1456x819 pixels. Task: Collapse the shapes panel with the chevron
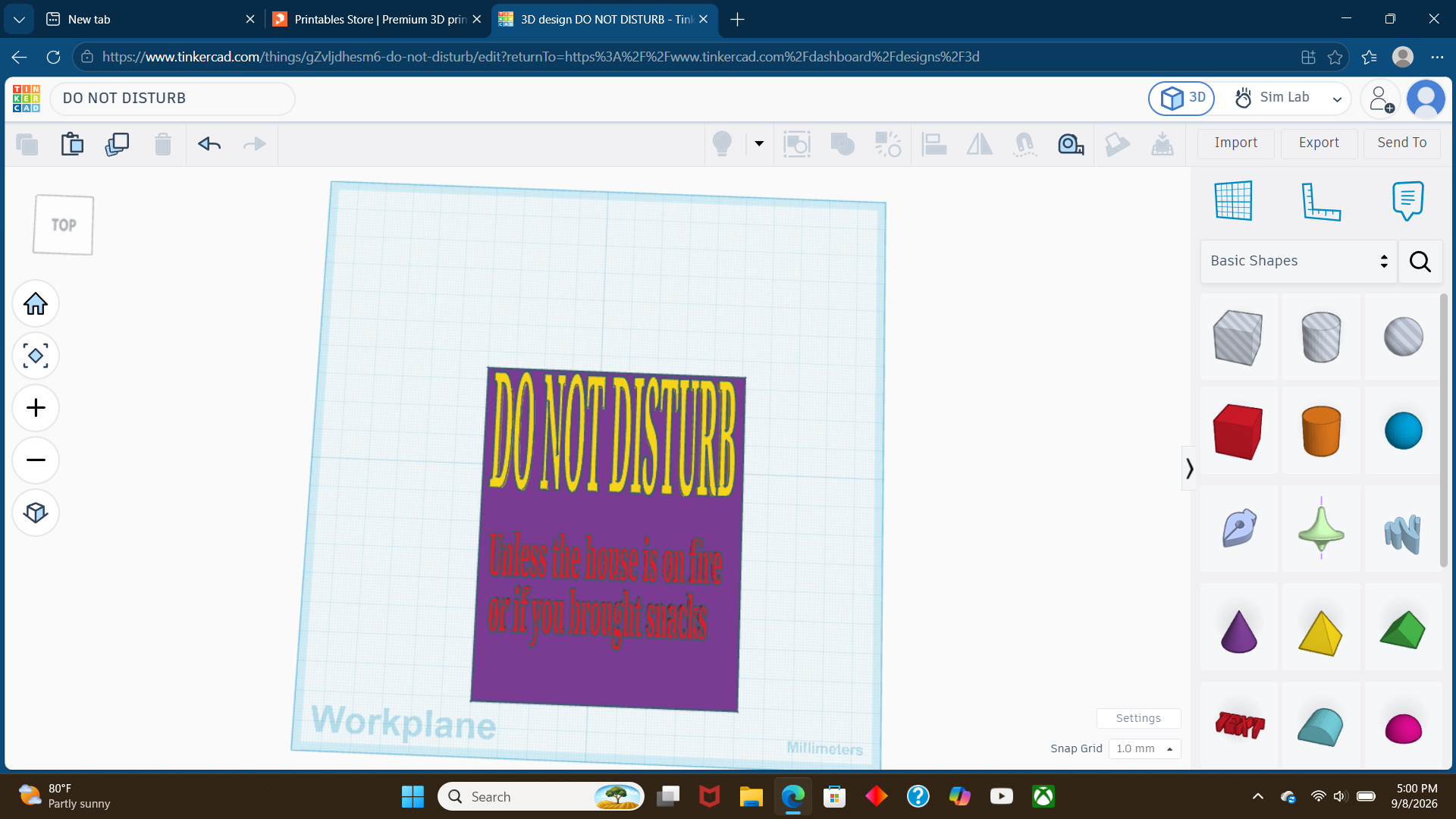[1189, 469]
